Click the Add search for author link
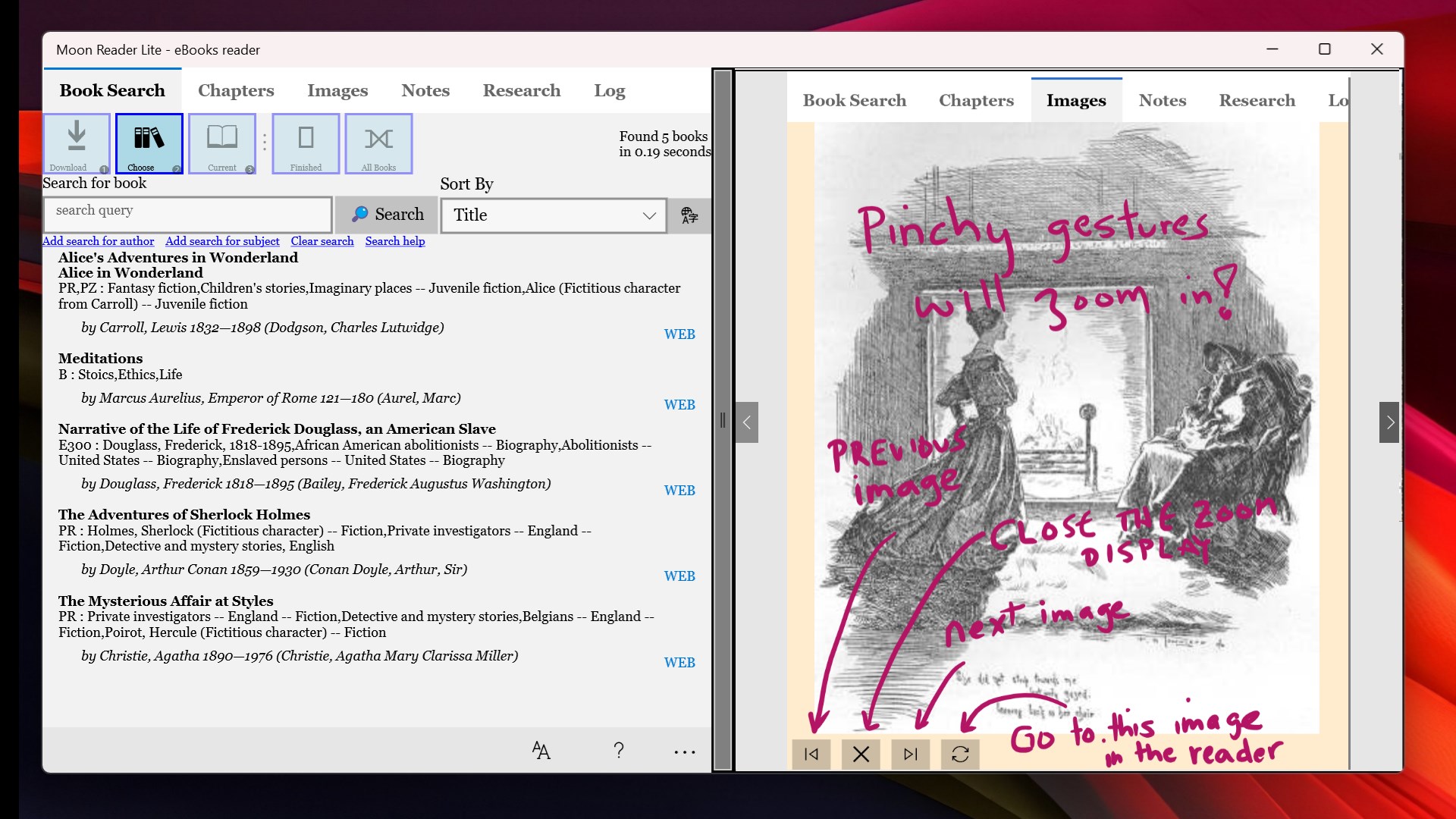 pos(98,241)
